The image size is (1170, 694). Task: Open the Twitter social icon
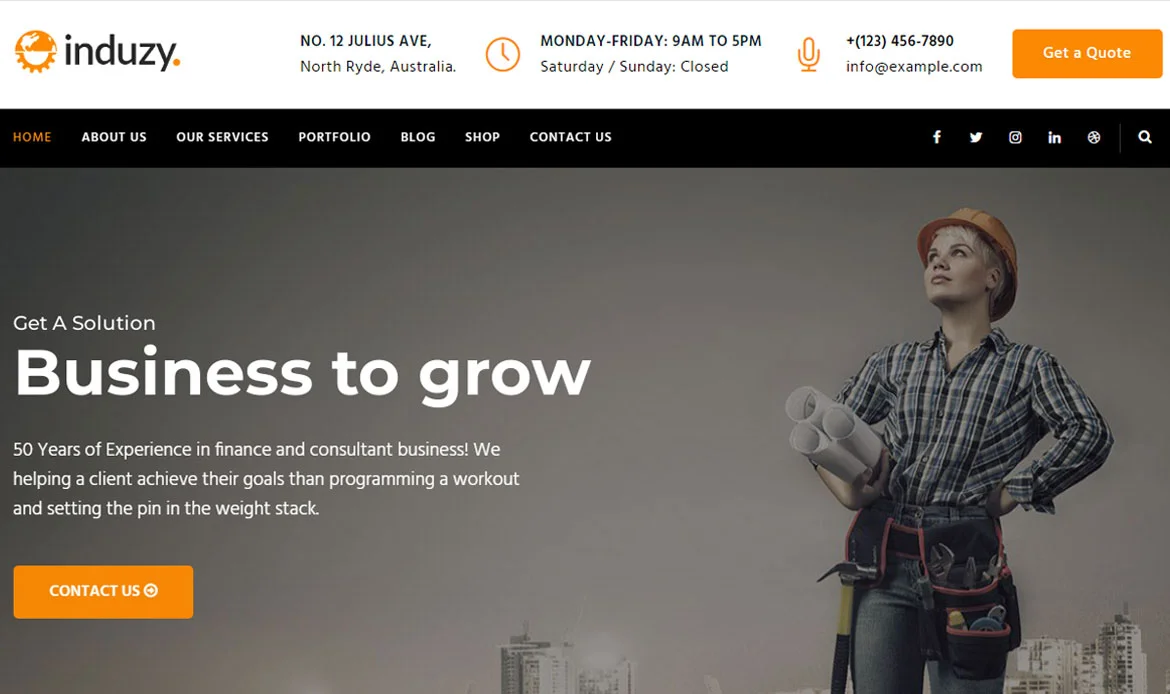point(976,137)
